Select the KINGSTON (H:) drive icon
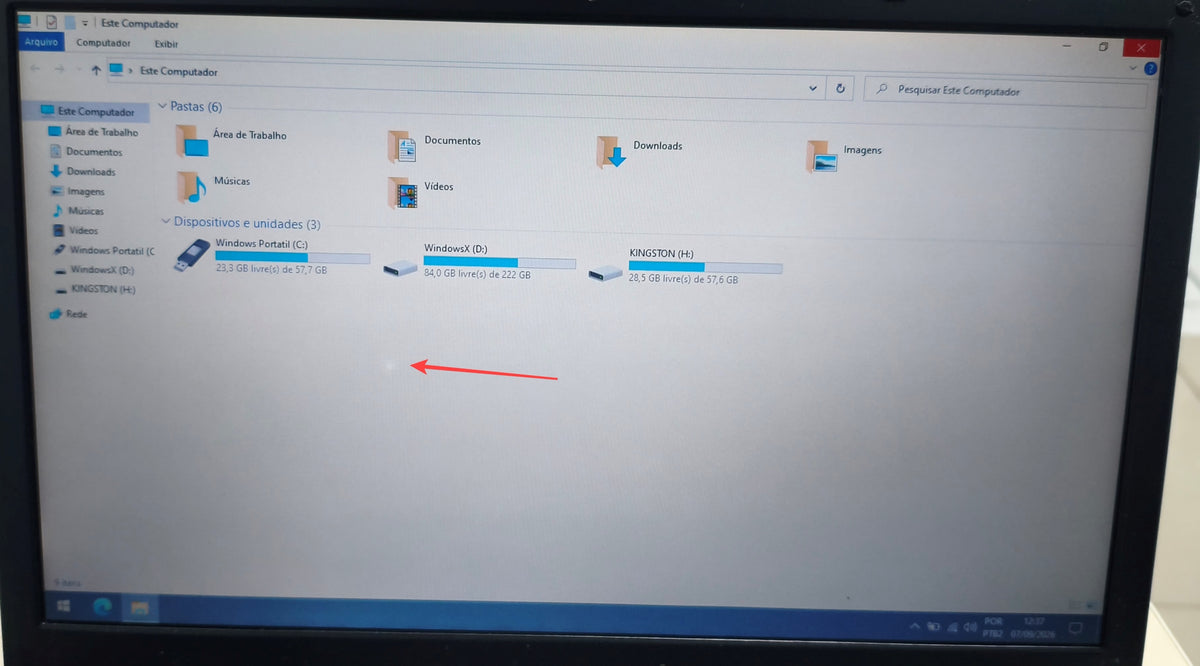 point(605,272)
